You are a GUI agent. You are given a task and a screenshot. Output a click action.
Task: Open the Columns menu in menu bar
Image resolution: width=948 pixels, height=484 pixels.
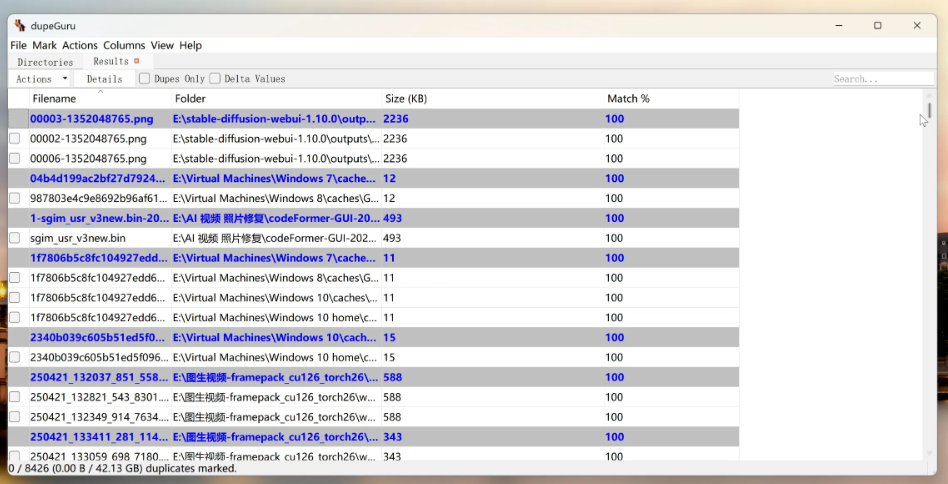pos(124,45)
